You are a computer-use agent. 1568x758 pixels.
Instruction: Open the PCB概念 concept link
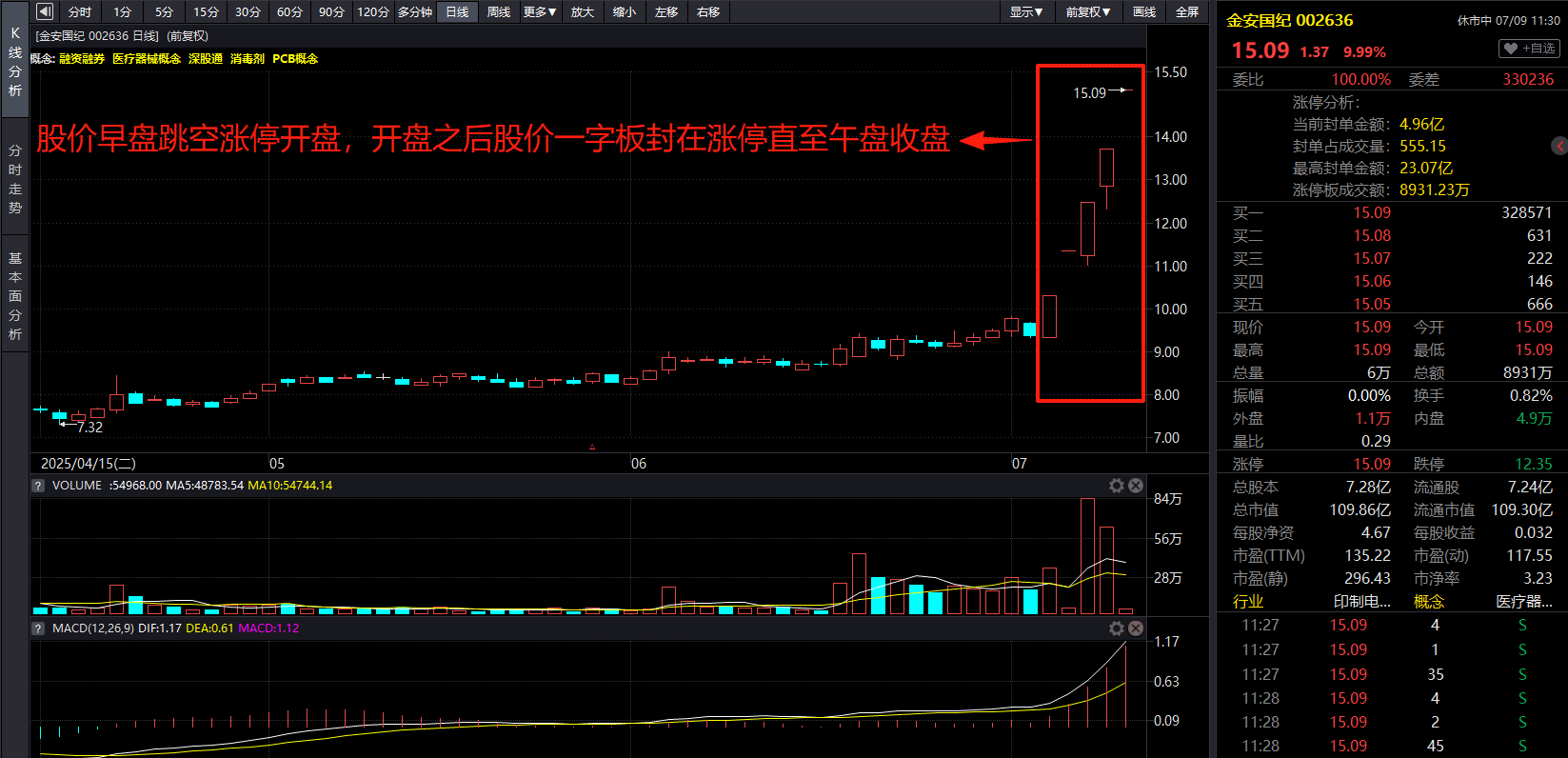pyautogui.click(x=295, y=59)
